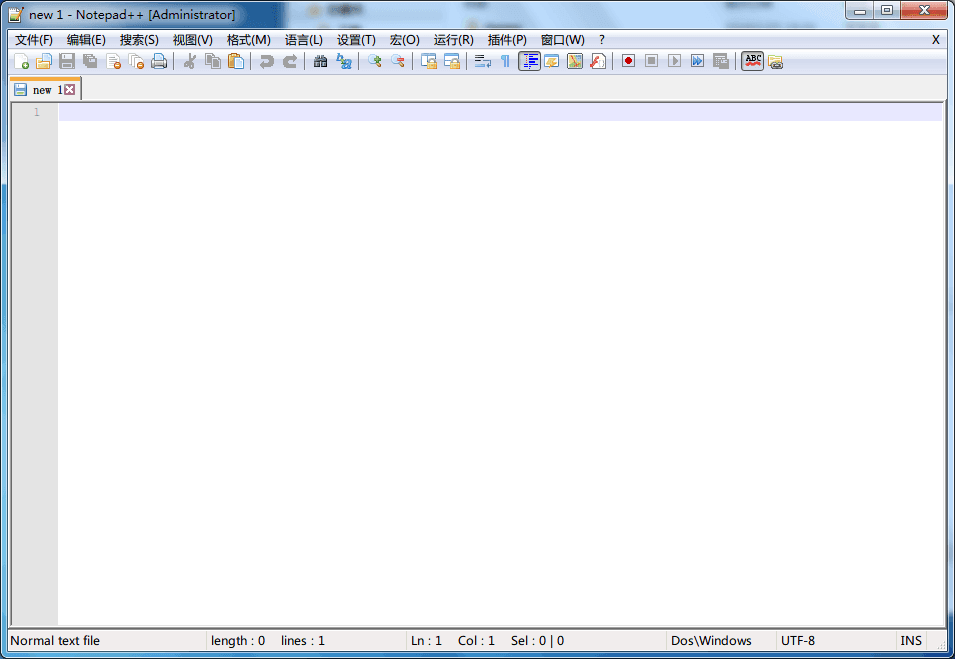Viewport: 955px width, 659px height.
Task: Toggle synchronized vertical scrolling
Action: coord(428,61)
